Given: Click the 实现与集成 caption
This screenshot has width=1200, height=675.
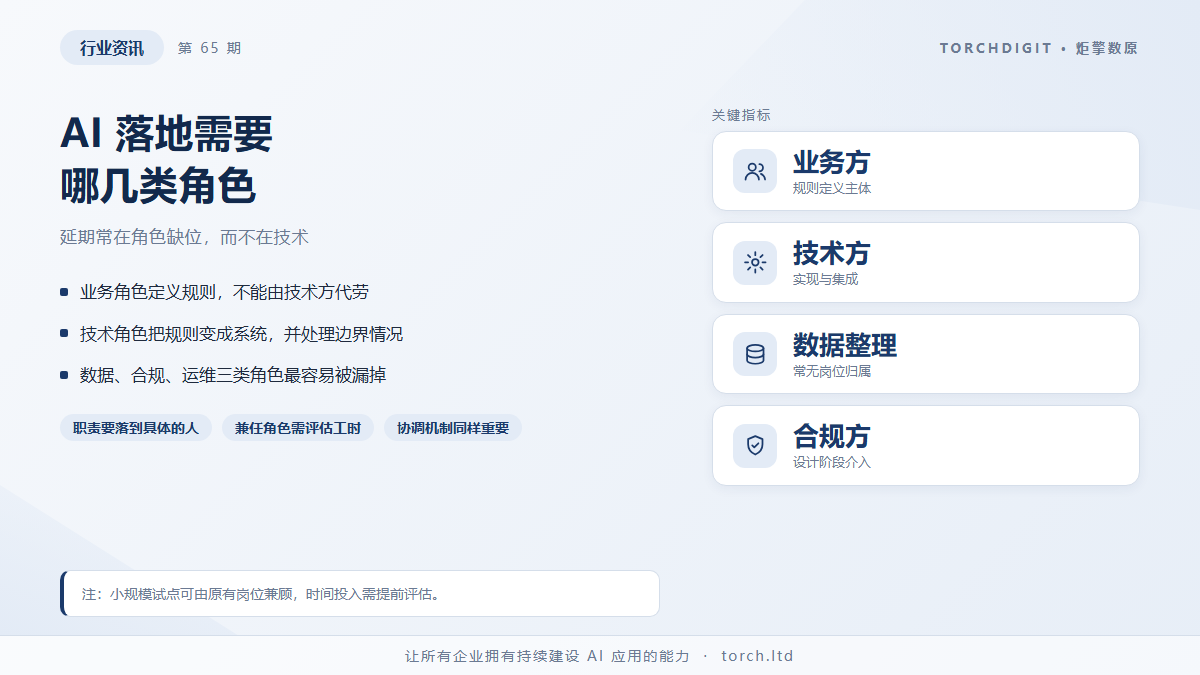Looking at the screenshot, I should click(x=826, y=279).
